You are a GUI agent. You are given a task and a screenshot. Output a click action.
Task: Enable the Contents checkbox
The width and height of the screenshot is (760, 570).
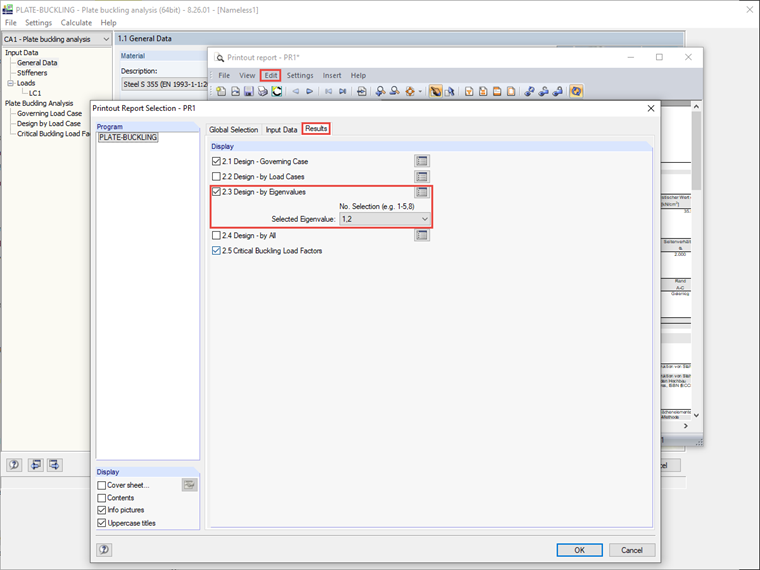tap(102, 498)
